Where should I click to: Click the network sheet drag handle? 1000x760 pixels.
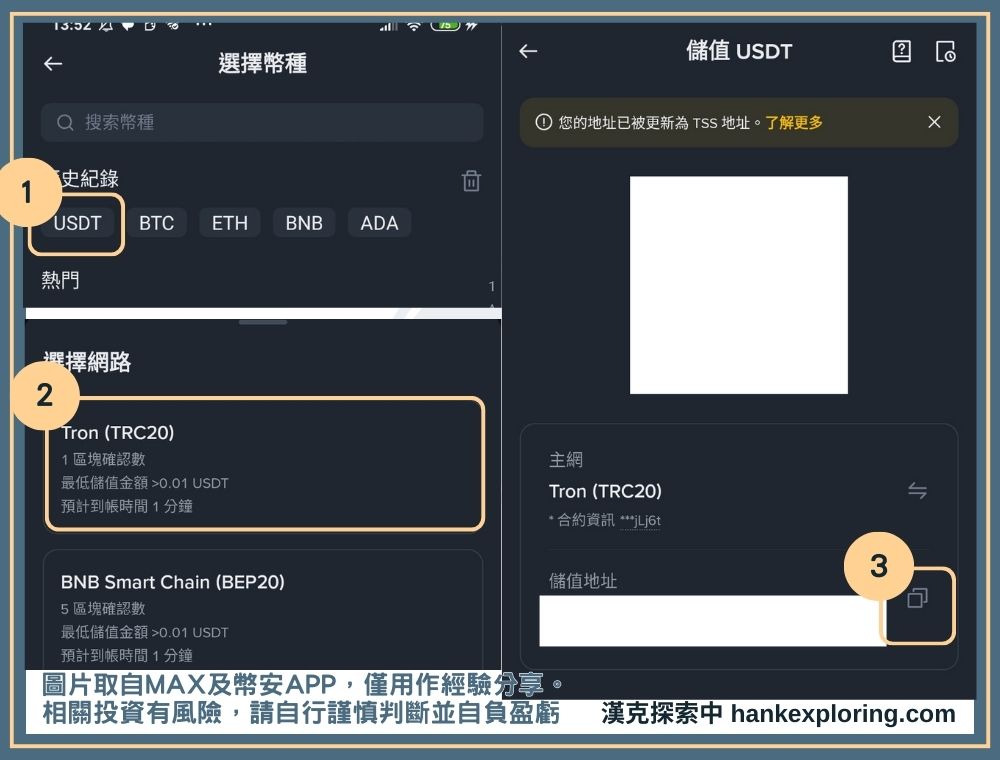[x=263, y=323]
